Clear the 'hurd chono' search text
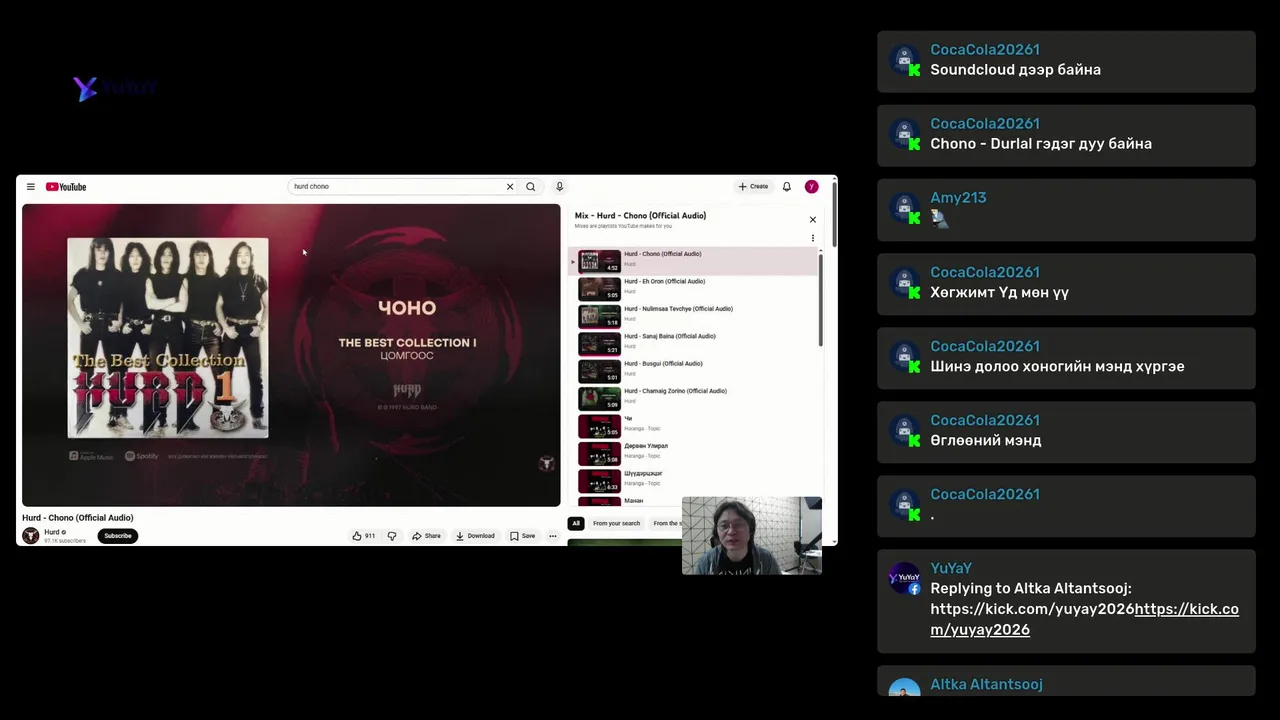The image size is (1280, 720). point(510,187)
